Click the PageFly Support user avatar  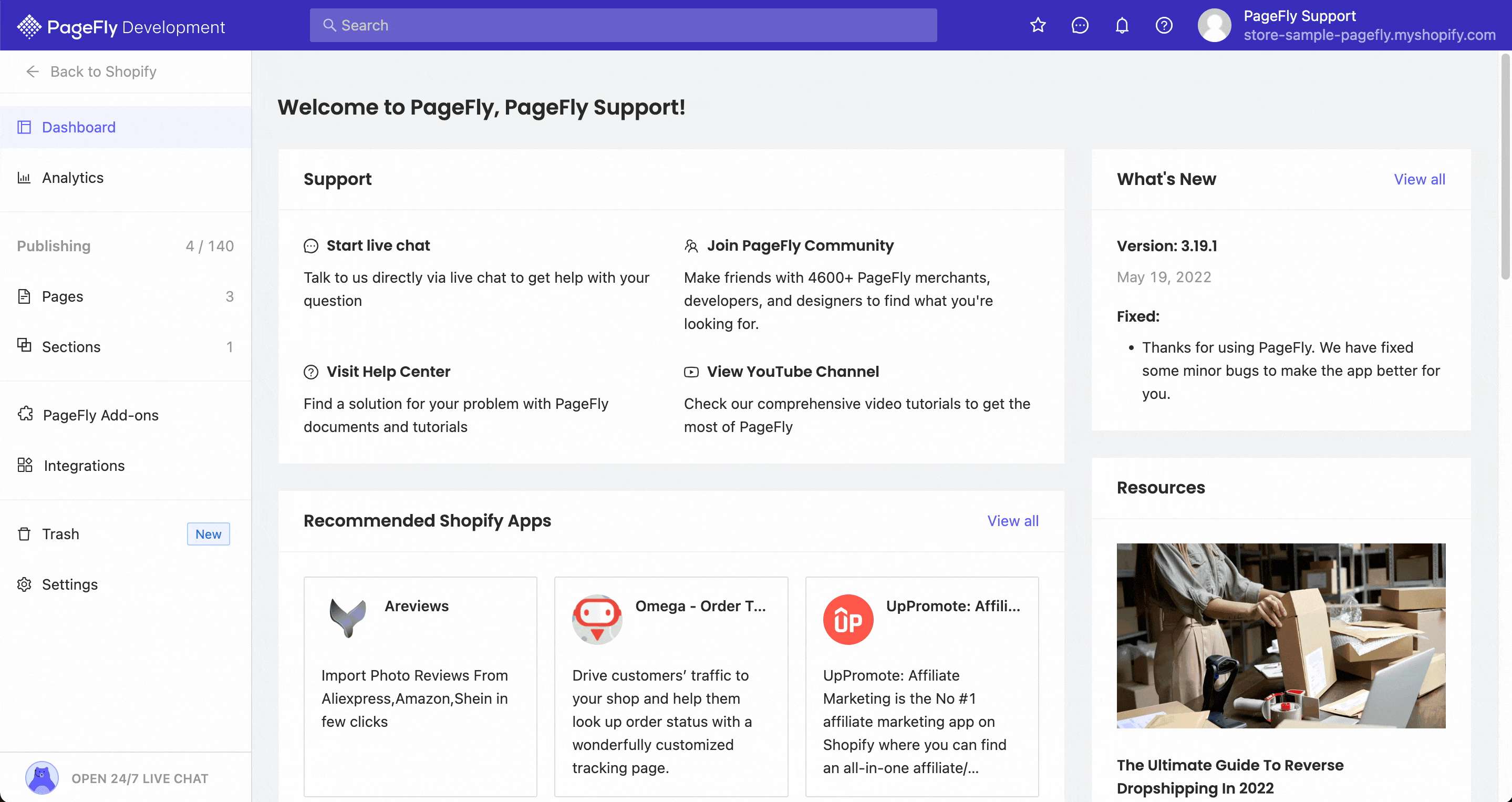pyautogui.click(x=1214, y=25)
